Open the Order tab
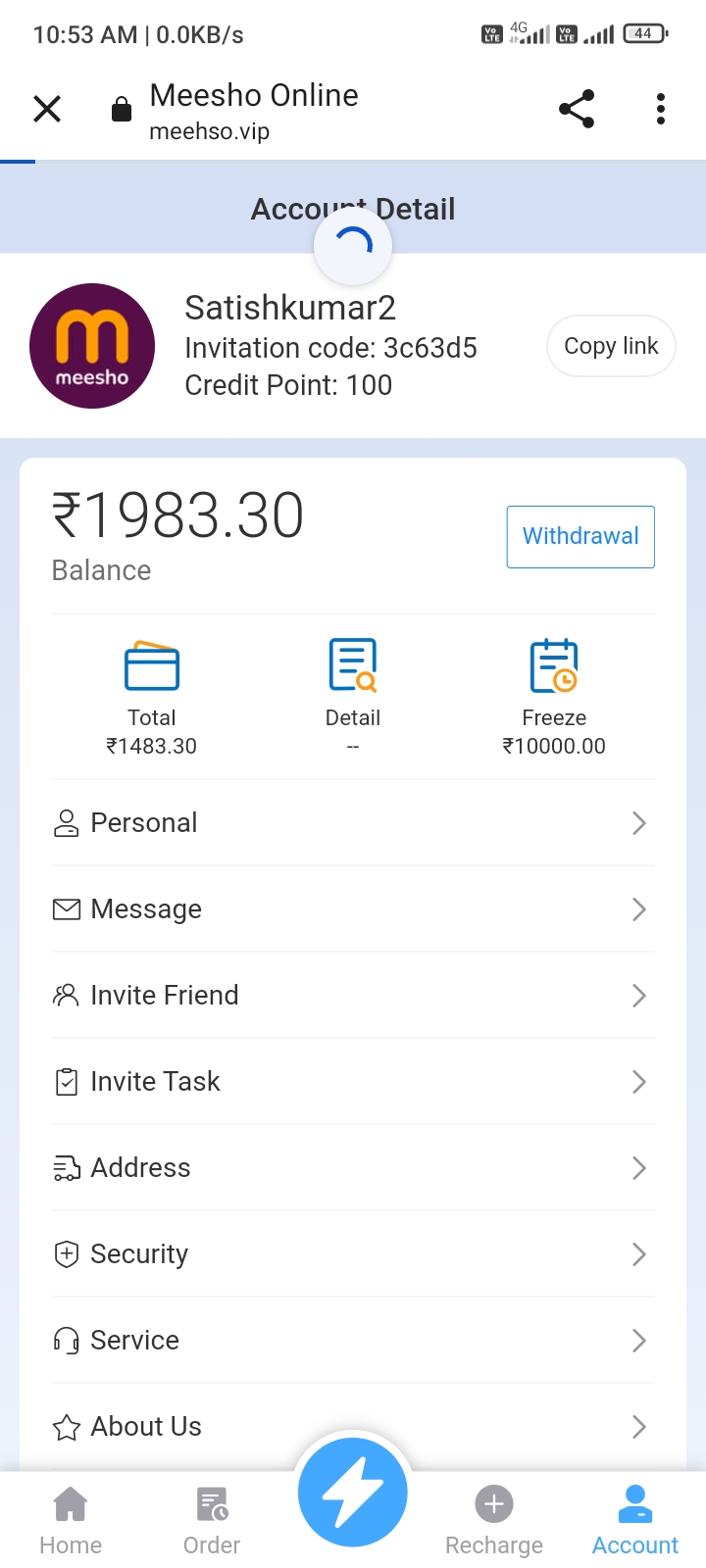706x1568 pixels. pos(212,1520)
